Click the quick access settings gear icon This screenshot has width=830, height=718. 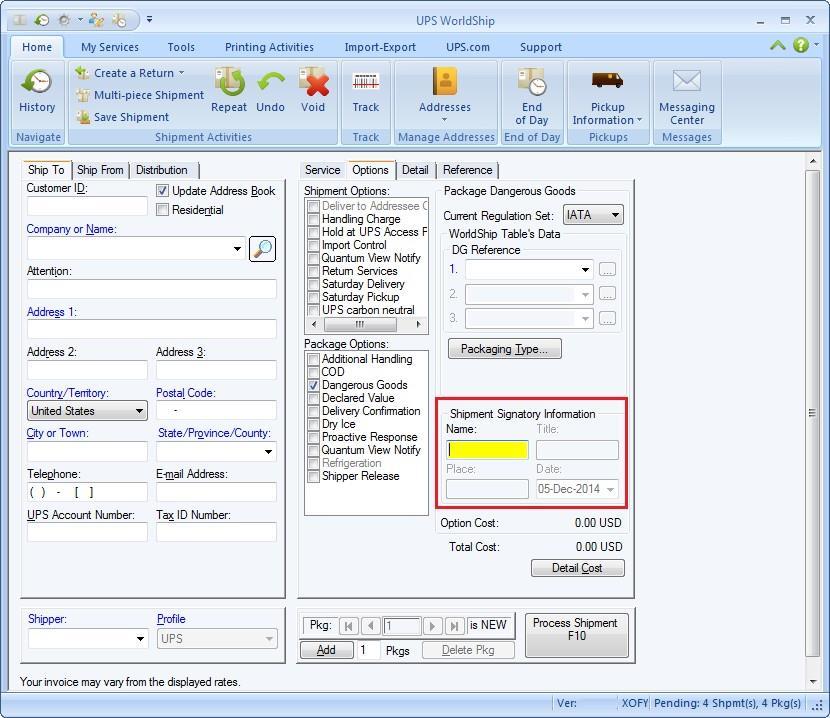[x=65, y=20]
